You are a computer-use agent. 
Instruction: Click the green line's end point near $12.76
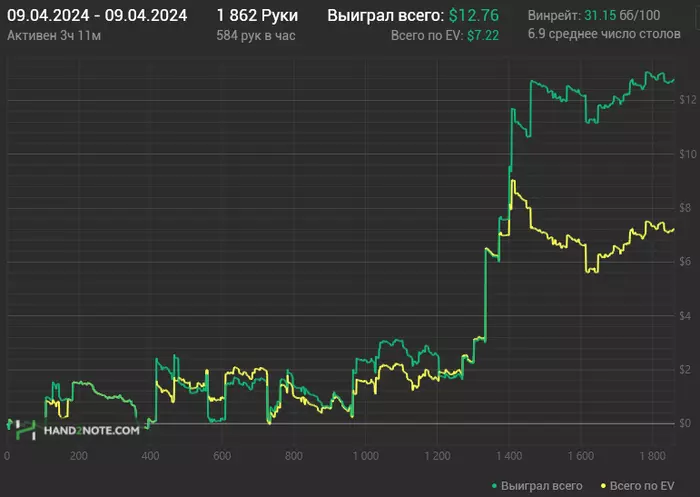[674, 80]
